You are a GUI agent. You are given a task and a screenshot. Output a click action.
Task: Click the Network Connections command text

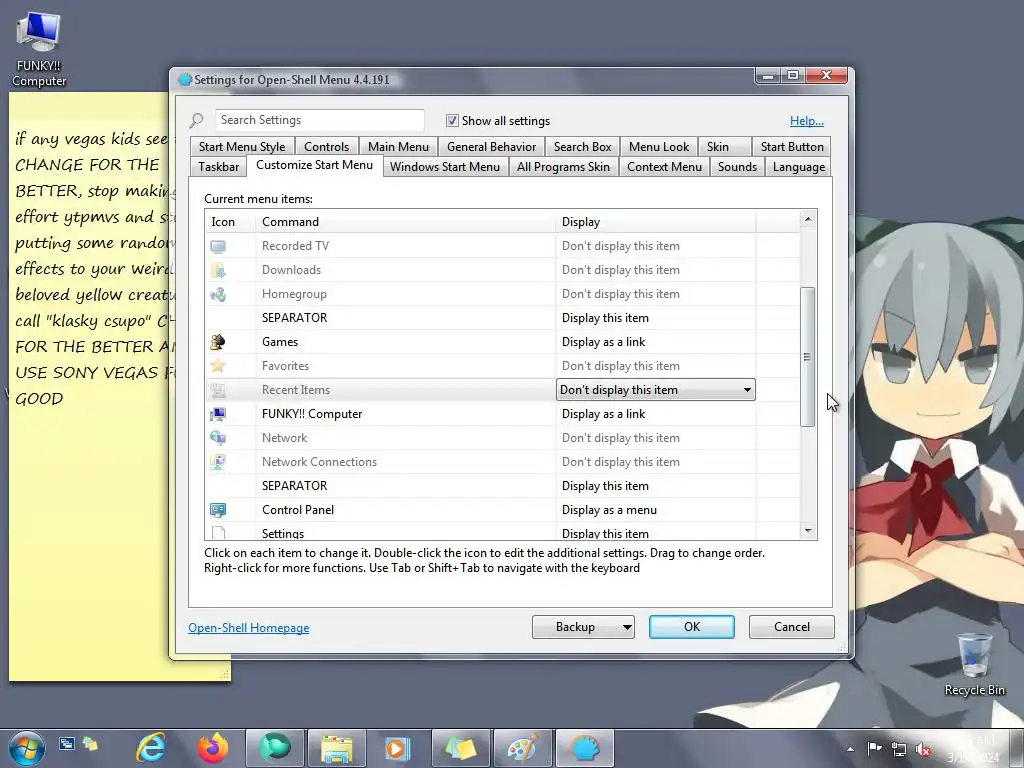point(319,462)
